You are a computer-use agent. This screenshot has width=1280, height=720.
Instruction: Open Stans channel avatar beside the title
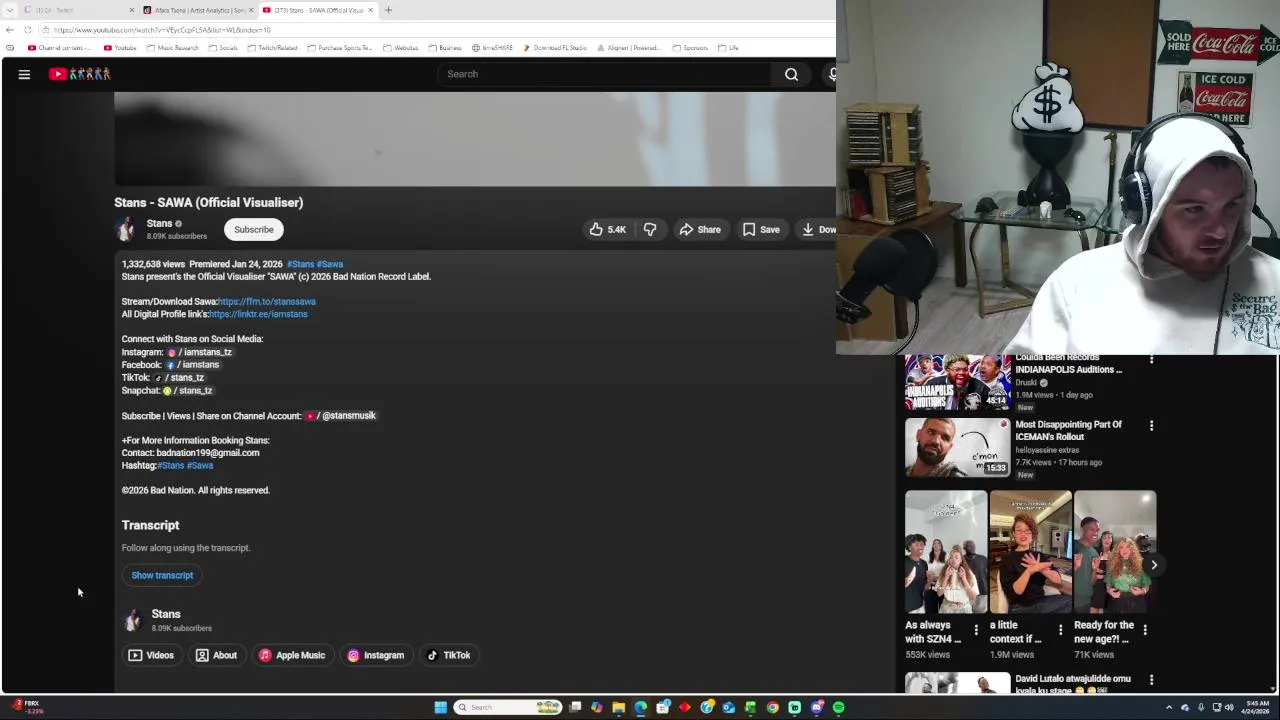click(x=126, y=229)
